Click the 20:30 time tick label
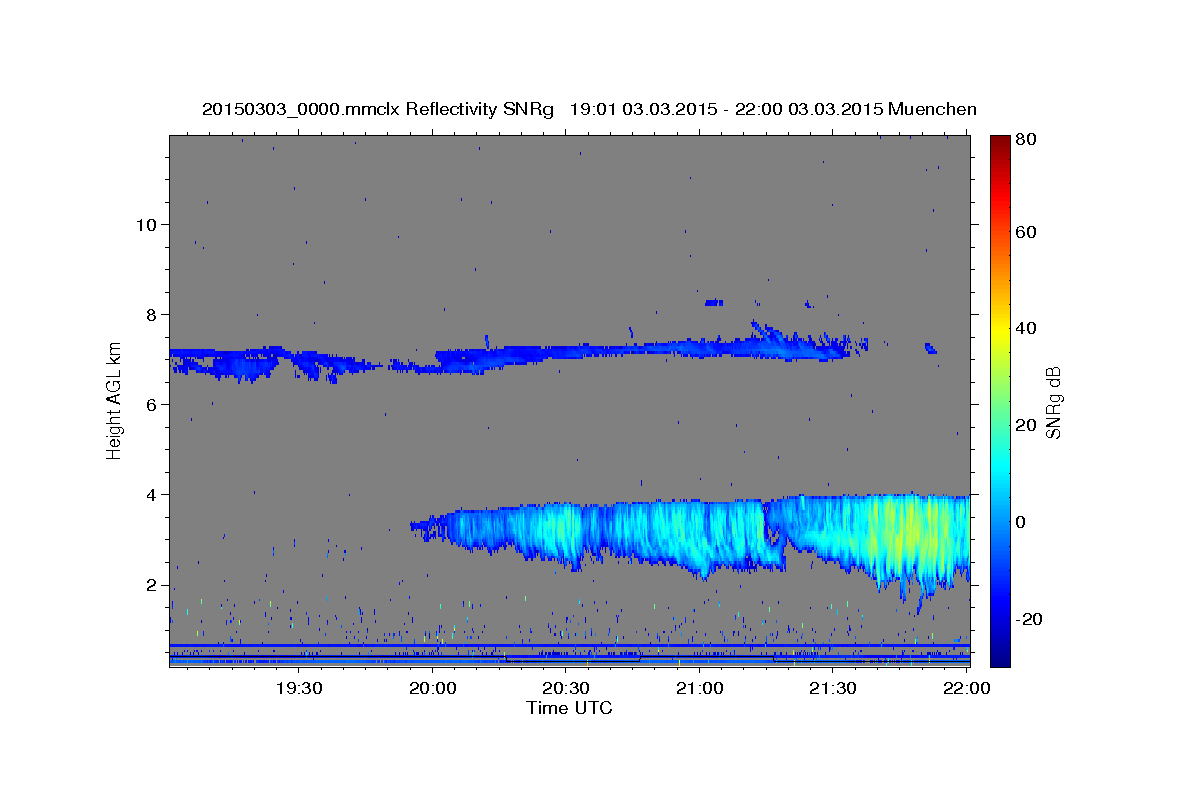1200x800 pixels. pyautogui.click(x=565, y=688)
